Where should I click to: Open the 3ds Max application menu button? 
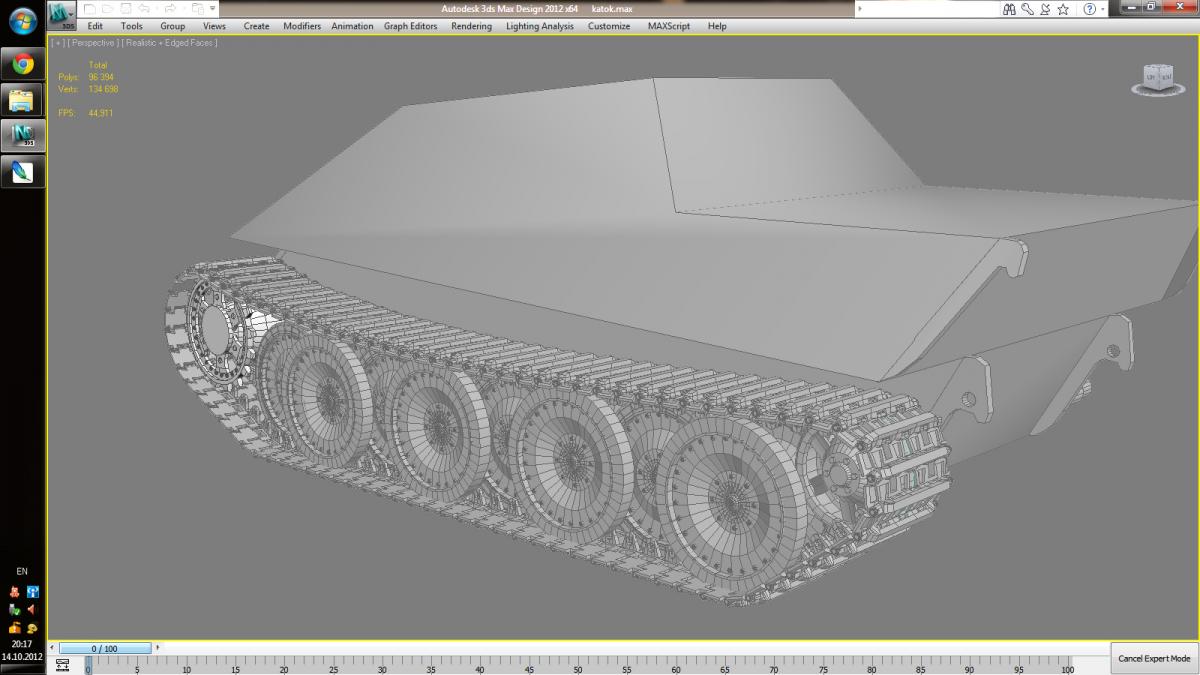point(62,15)
